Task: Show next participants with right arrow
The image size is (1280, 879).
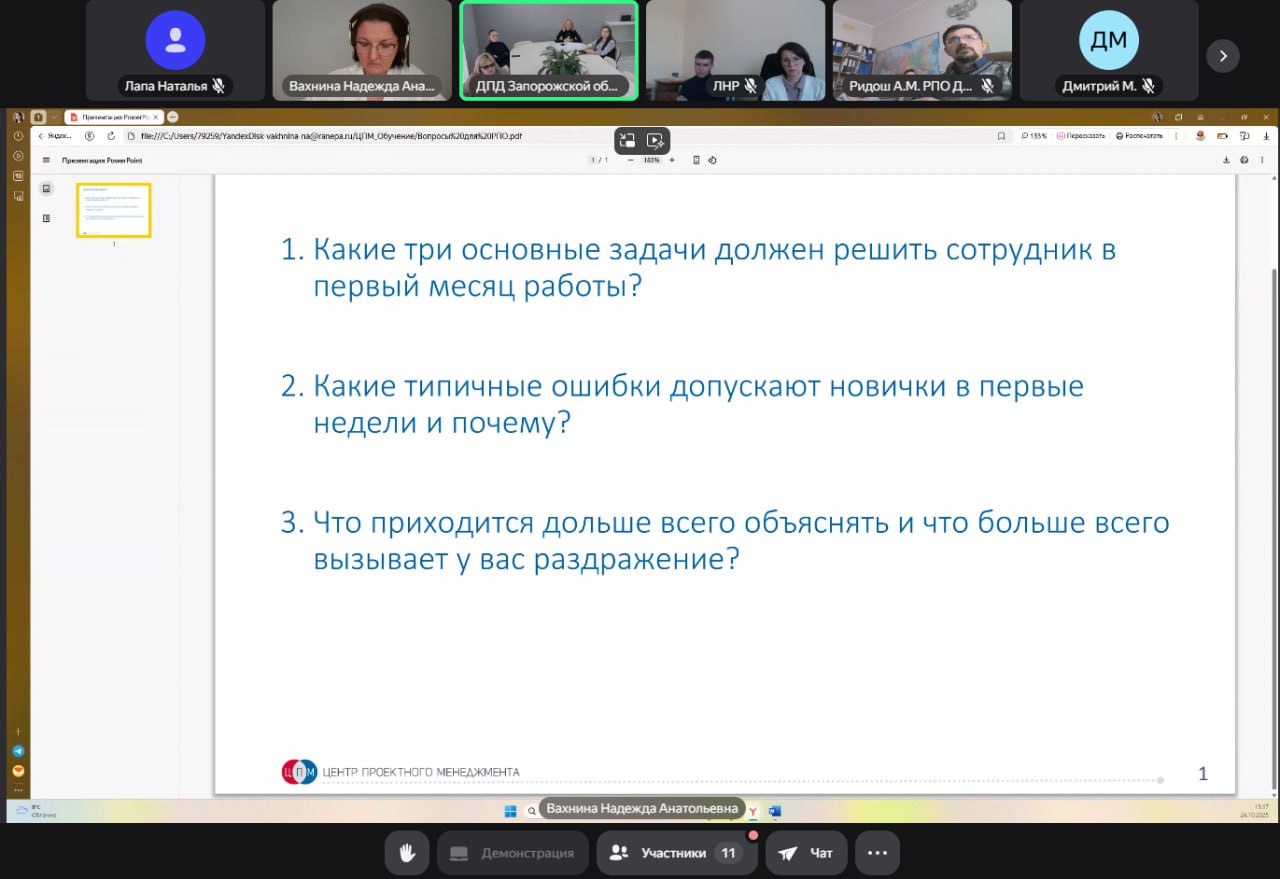Action: tap(1222, 55)
